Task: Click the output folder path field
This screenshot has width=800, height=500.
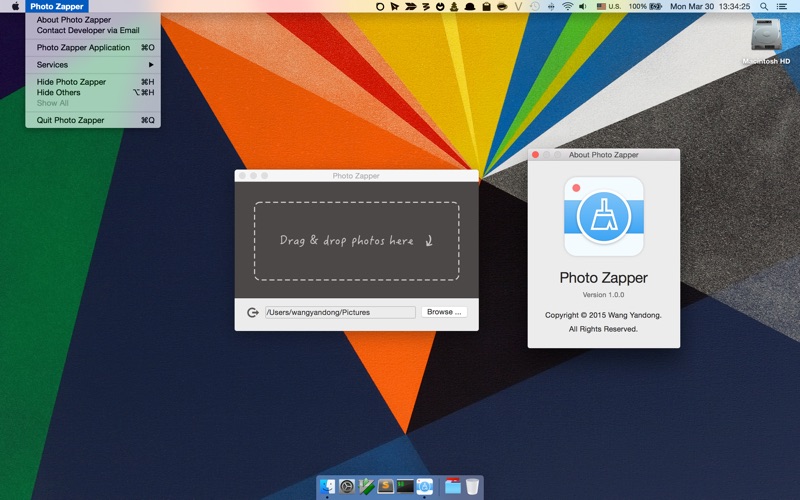Action: pyautogui.click(x=340, y=312)
